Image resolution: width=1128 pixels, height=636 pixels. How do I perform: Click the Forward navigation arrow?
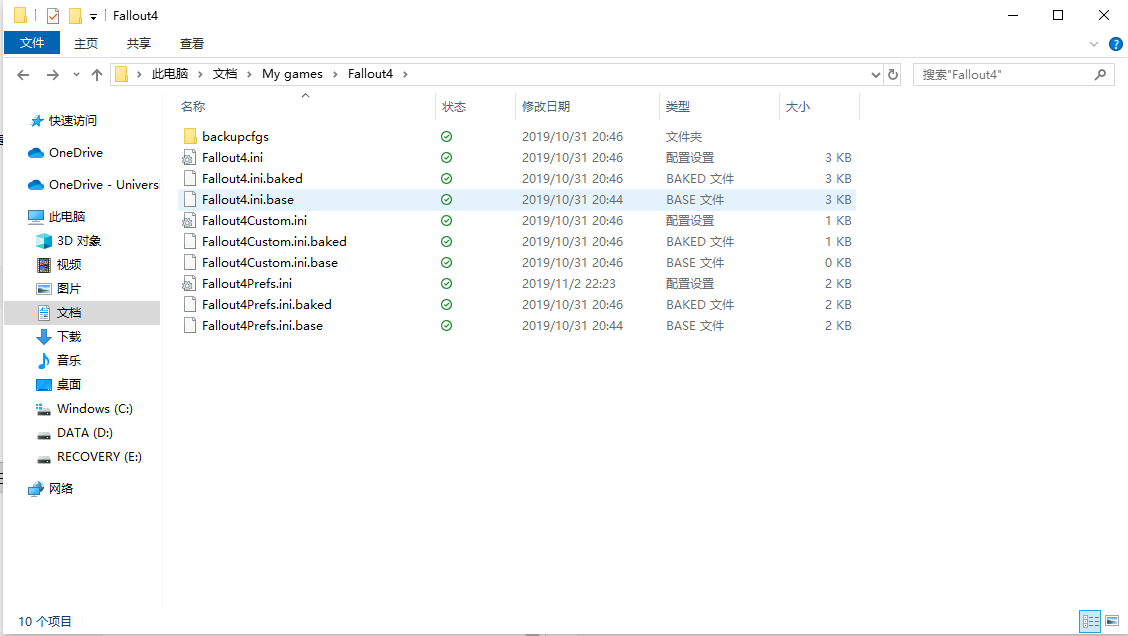coord(53,74)
